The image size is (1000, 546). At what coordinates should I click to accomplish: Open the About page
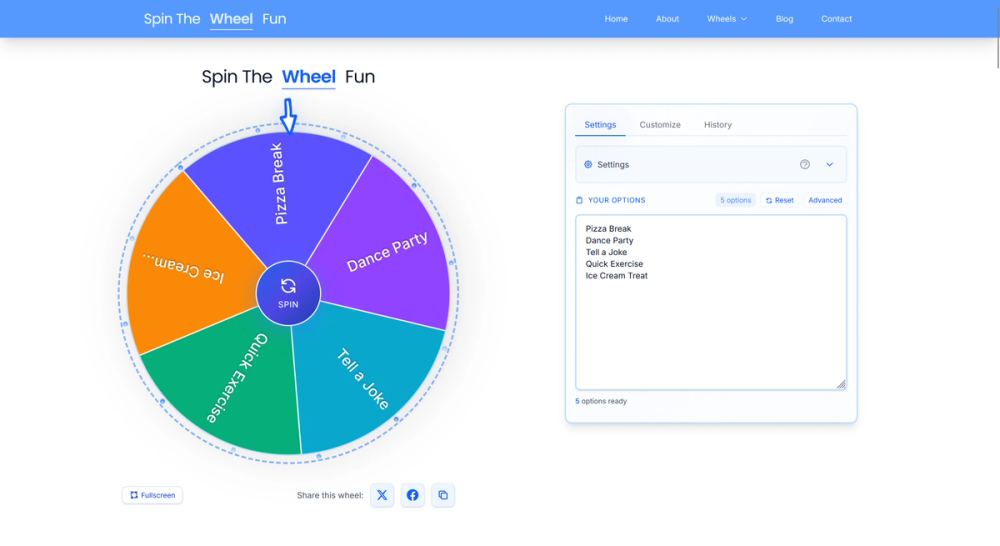pos(667,19)
